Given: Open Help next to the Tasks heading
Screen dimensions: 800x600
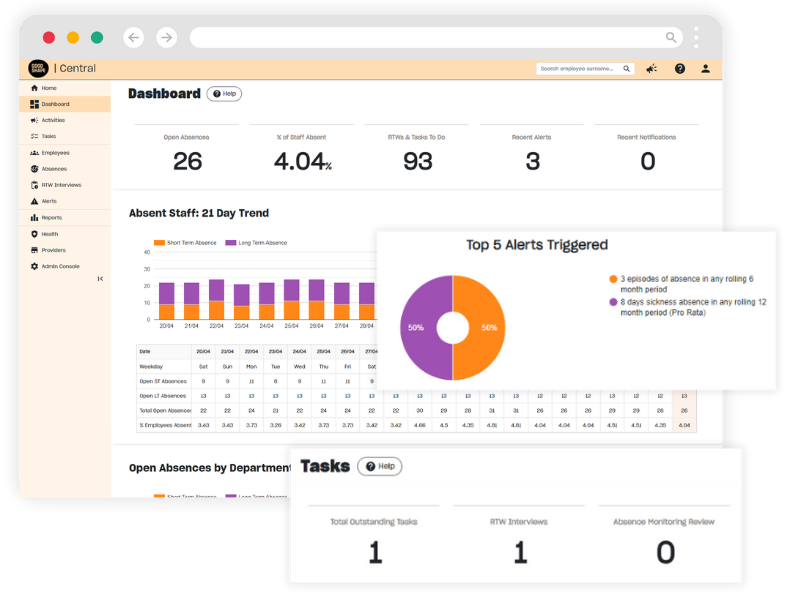Looking at the screenshot, I should pyautogui.click(x=378, y=466).
